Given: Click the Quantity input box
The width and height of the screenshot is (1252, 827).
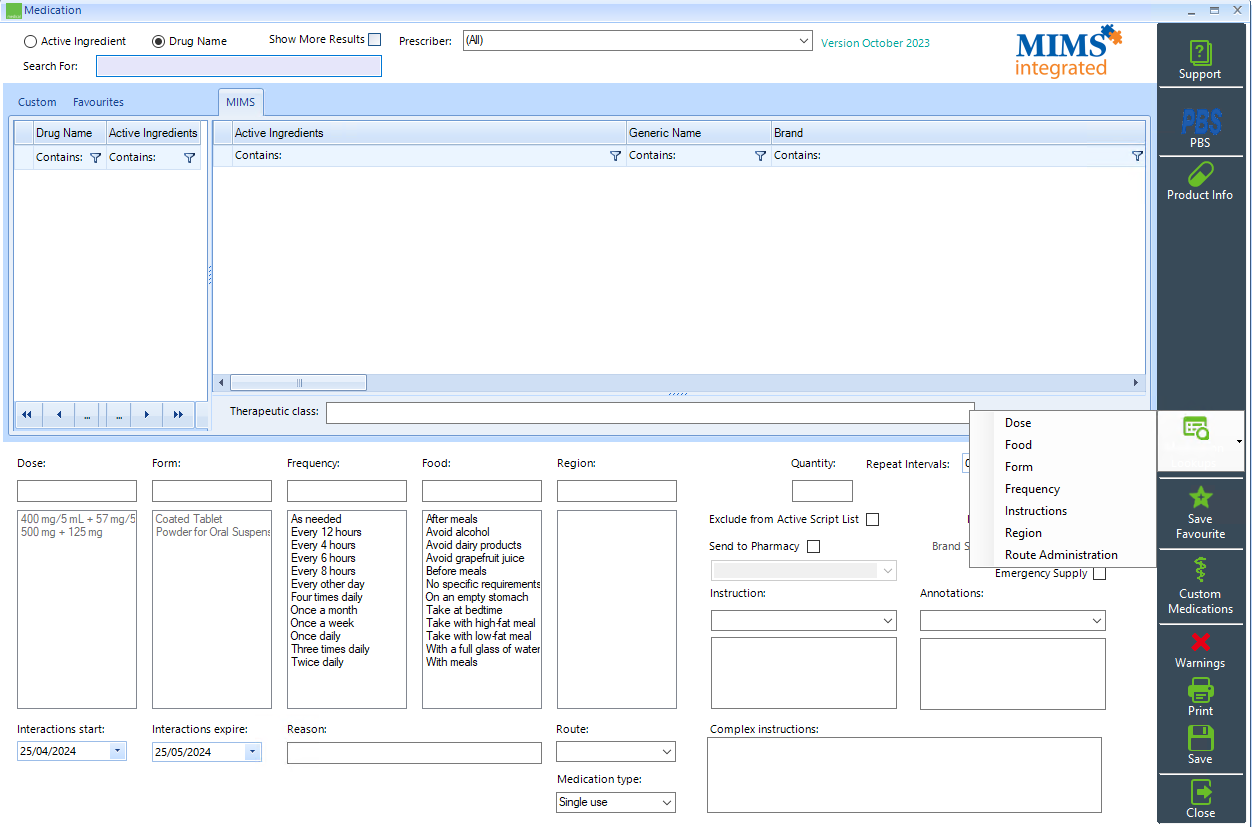Looking at the screenshot, I should (822, 491).
